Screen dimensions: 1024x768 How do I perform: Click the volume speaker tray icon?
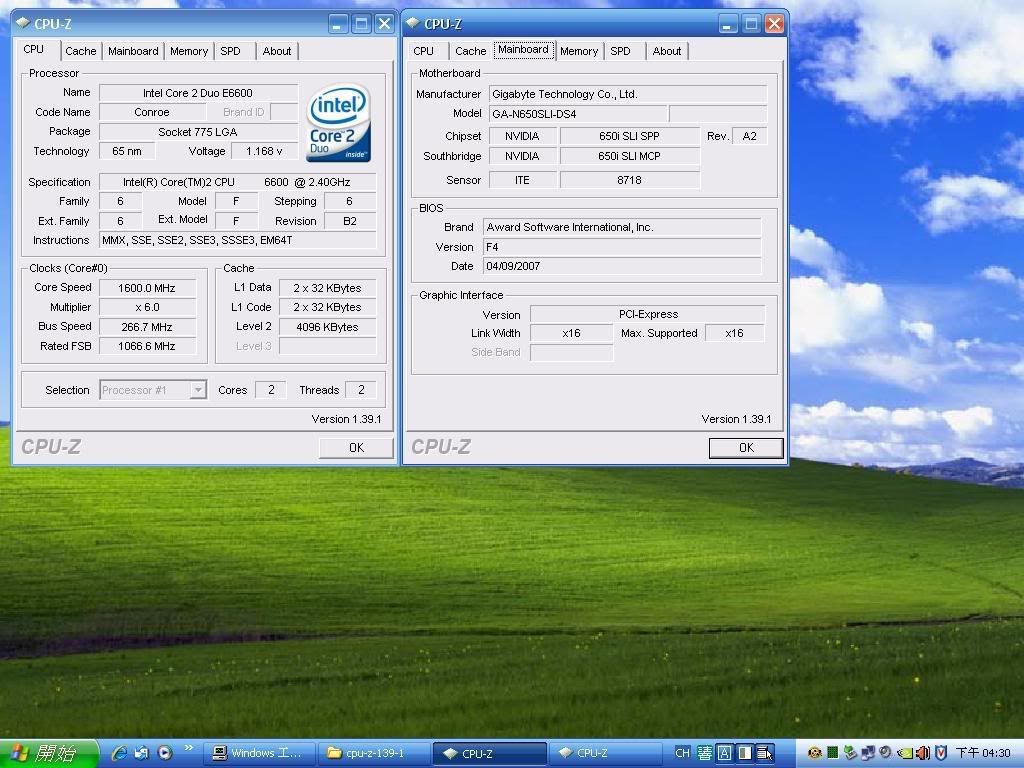coord(923,753)
